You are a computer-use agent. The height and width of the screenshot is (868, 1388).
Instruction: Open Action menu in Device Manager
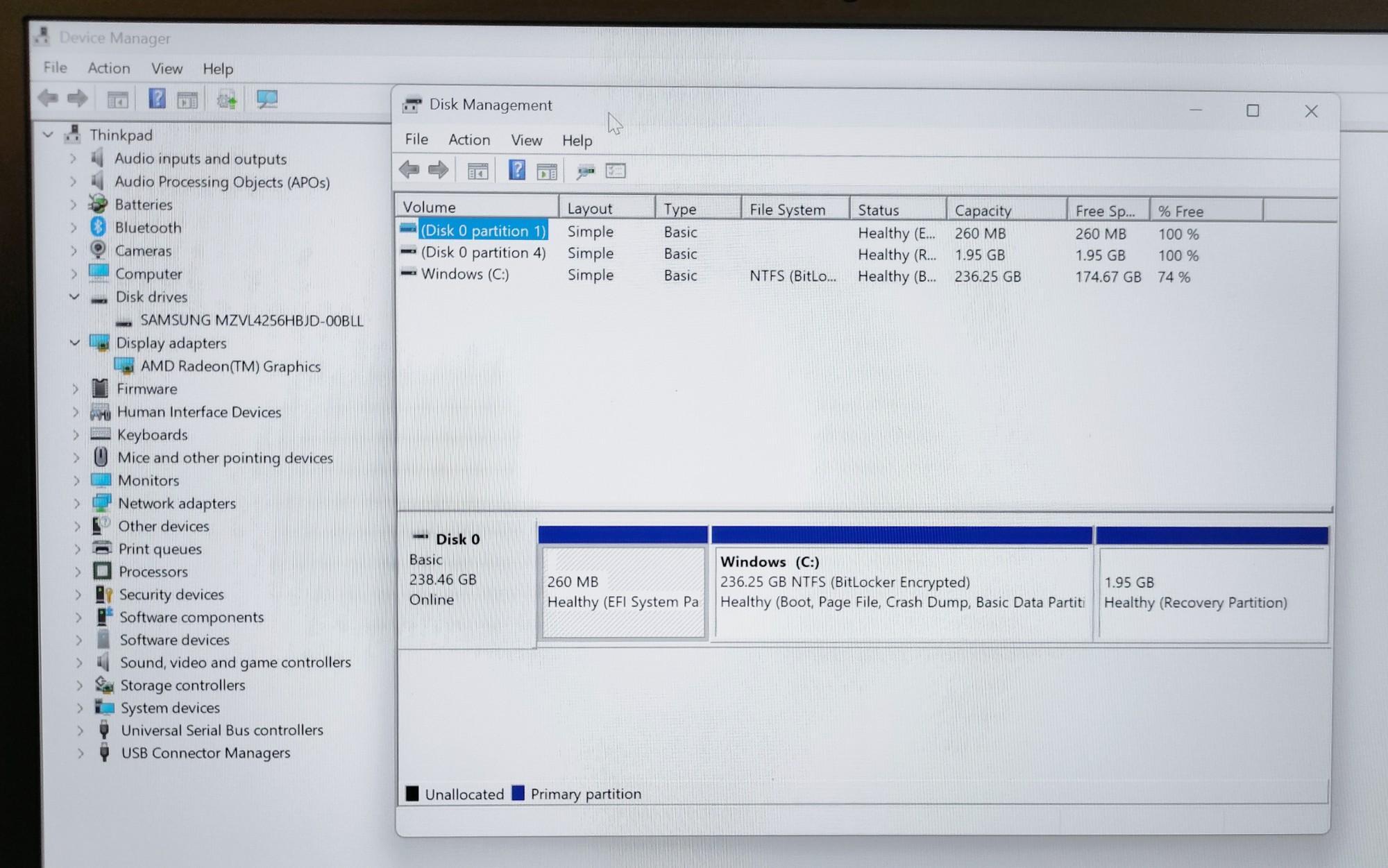click(x=109, y=68)
